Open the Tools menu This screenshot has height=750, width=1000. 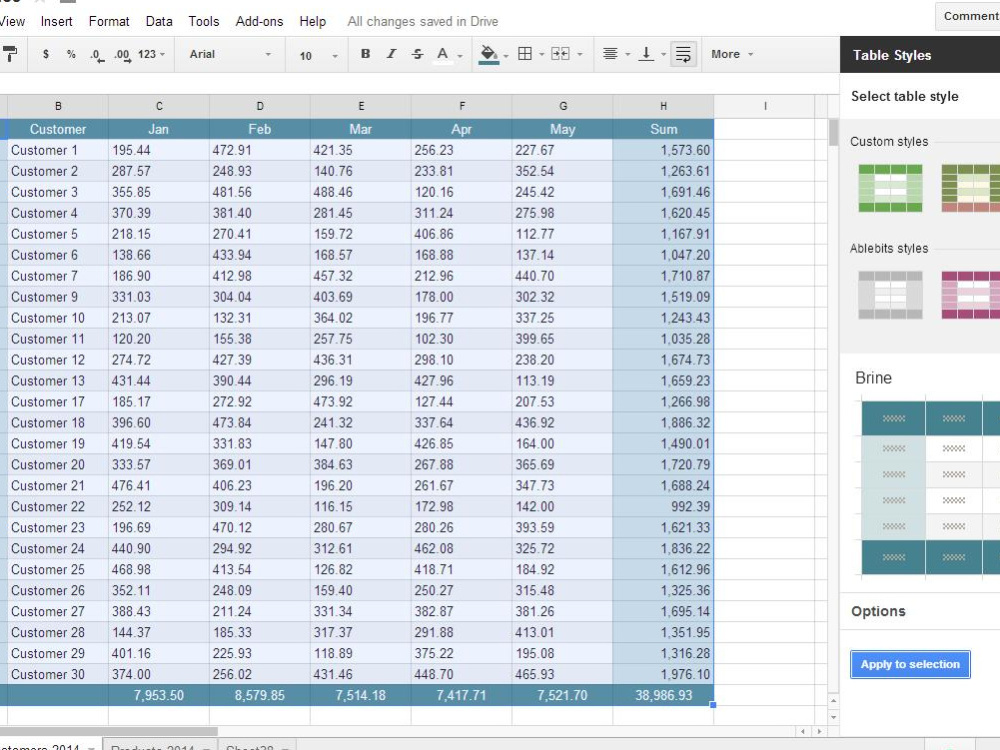coord(203,22)
